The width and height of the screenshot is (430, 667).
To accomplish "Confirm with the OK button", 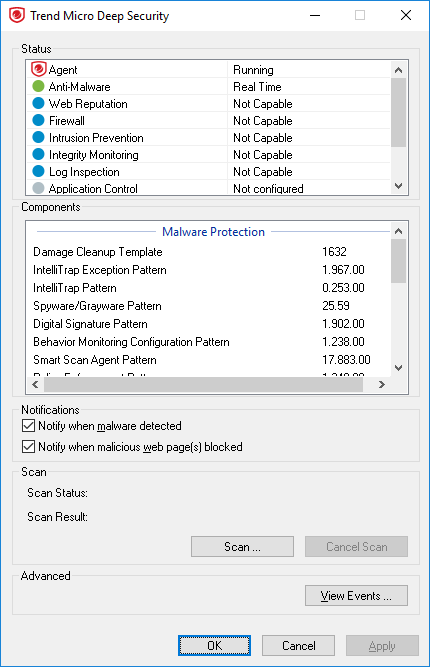I will [214, 646].
